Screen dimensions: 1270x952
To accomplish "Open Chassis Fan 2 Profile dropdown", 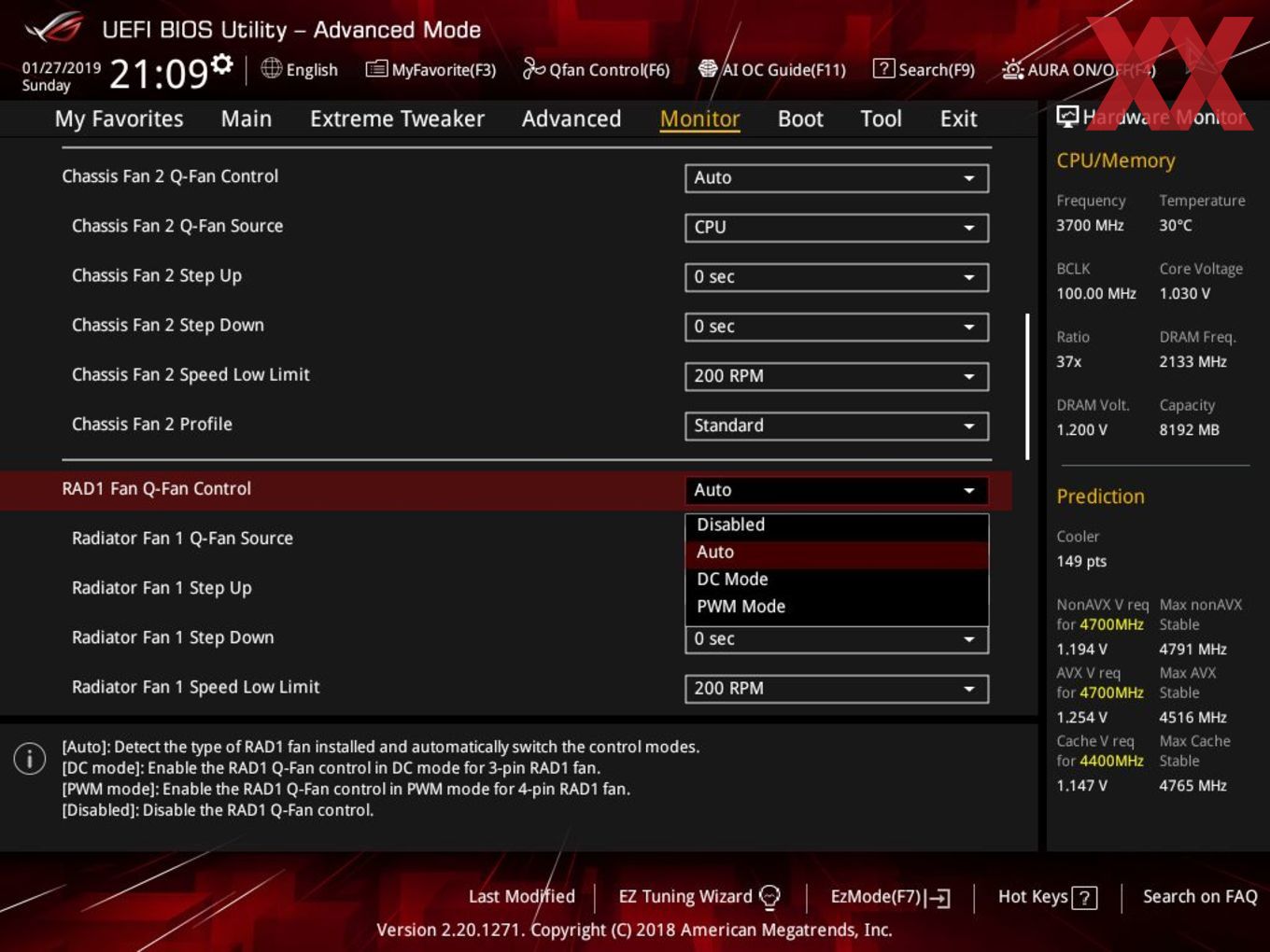I will (x=837, y=426).
